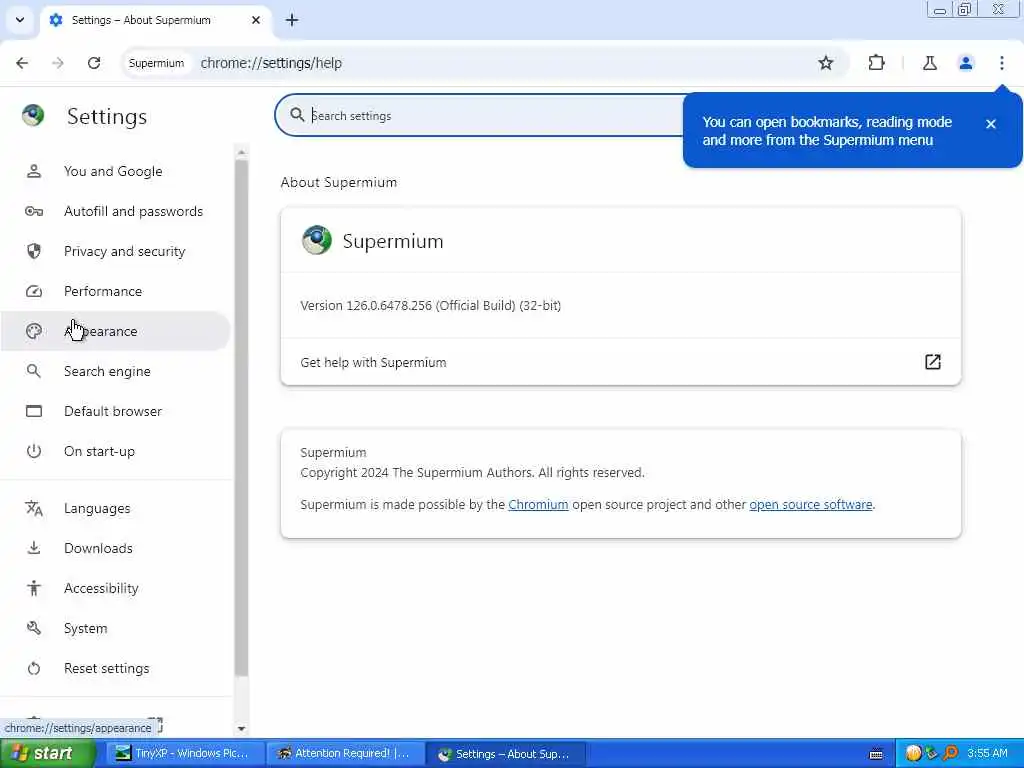The image size is (1024, 768).
Task: Open System settings
Action: tap(115, 628)
